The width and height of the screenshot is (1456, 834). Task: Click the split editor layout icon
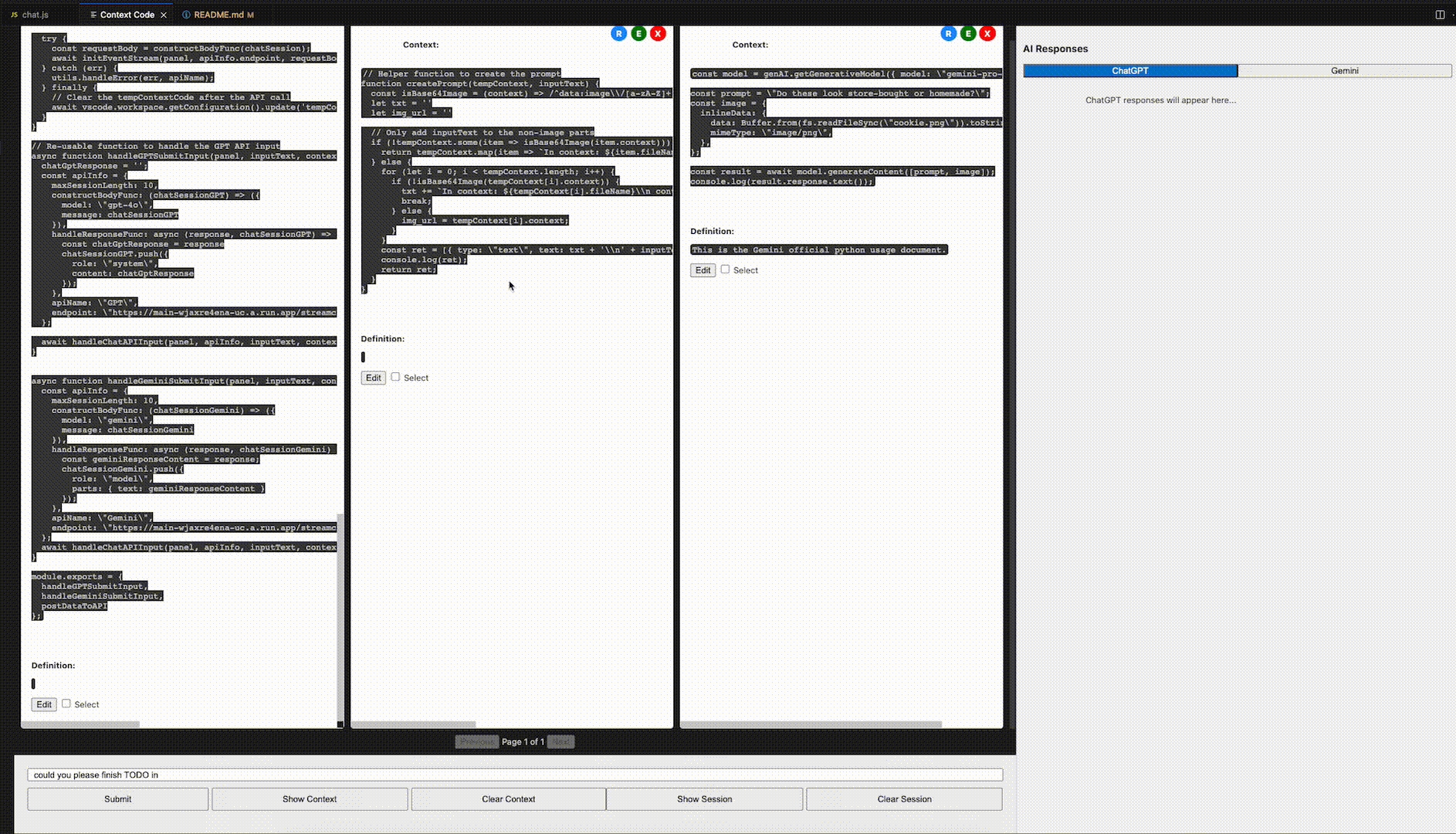(x=1440, y=15)
